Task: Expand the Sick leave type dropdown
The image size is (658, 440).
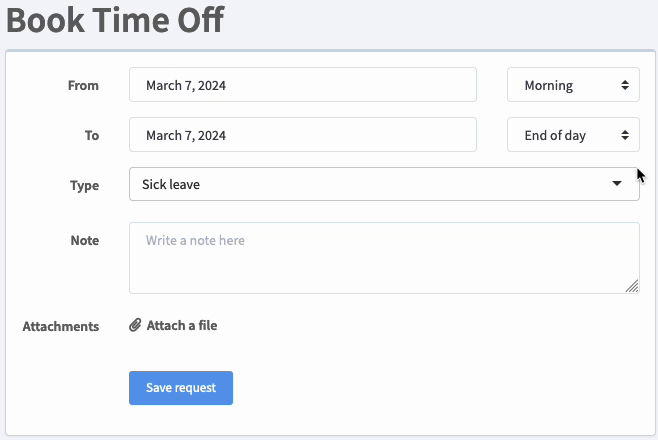Action: pos(384,184)
